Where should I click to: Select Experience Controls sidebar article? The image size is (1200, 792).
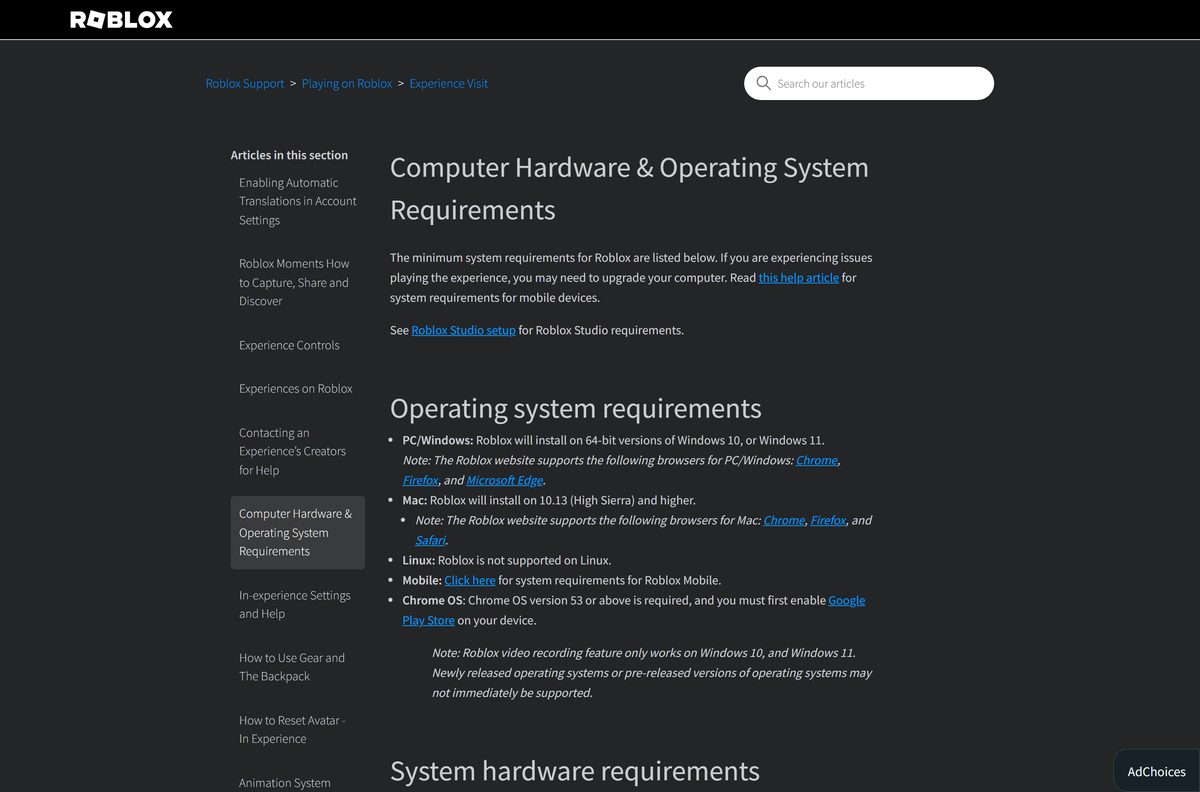coord(289,345)
